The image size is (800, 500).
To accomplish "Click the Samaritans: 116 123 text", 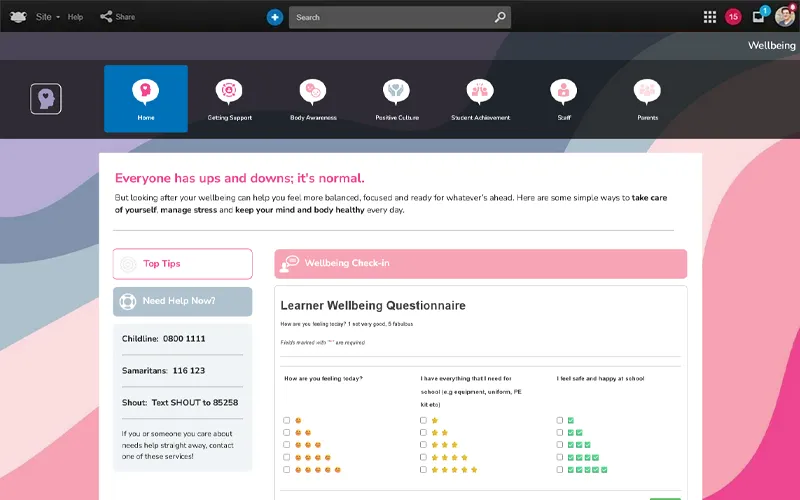I will [163, 371].
